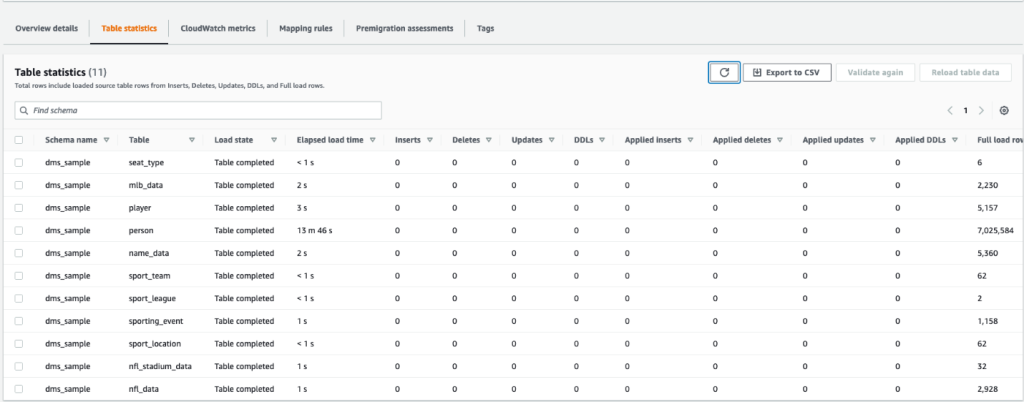
Task: Toggle the select-all header checkbox
Action: point(19,140)
